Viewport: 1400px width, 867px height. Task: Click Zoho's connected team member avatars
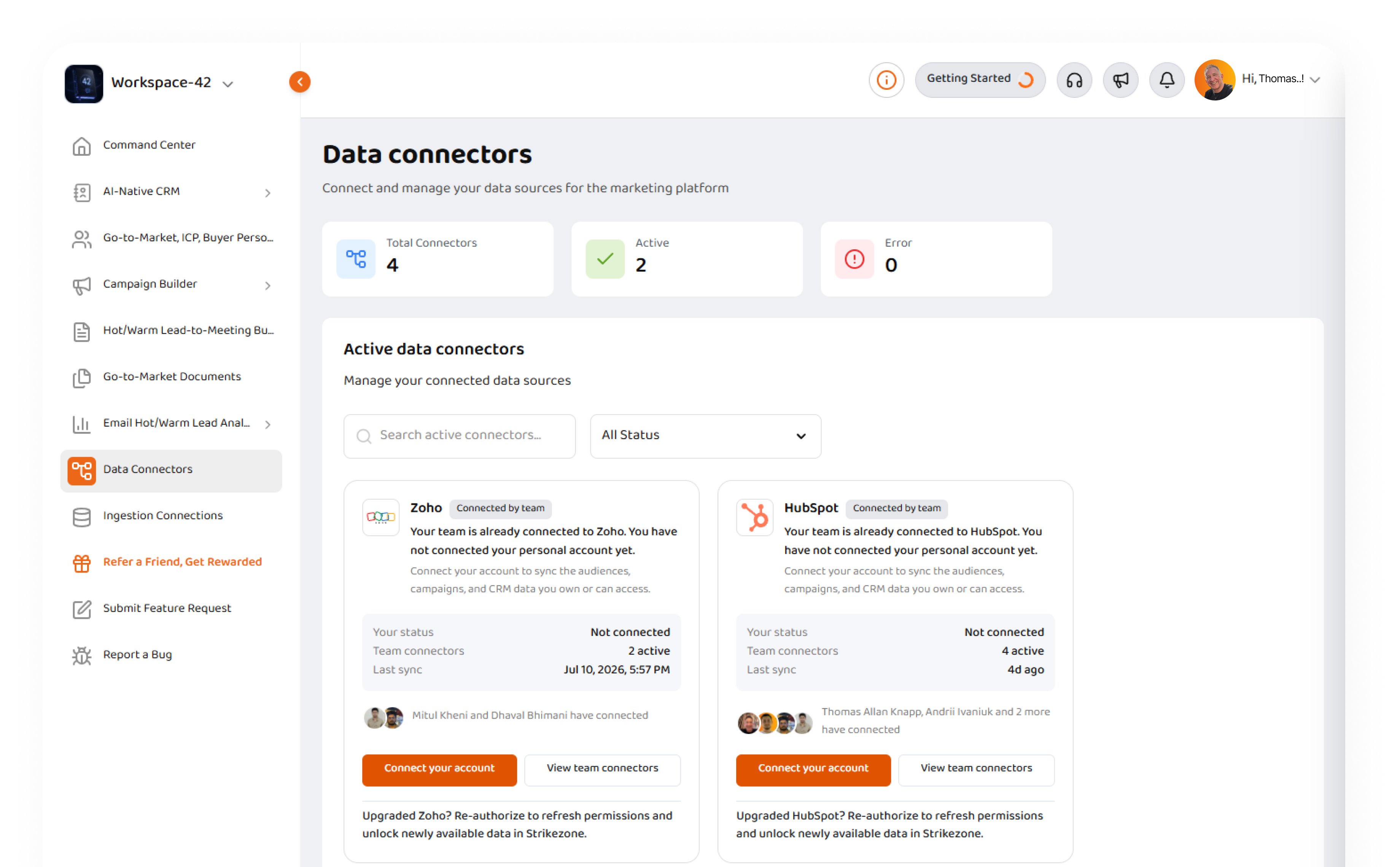(383, 717)
